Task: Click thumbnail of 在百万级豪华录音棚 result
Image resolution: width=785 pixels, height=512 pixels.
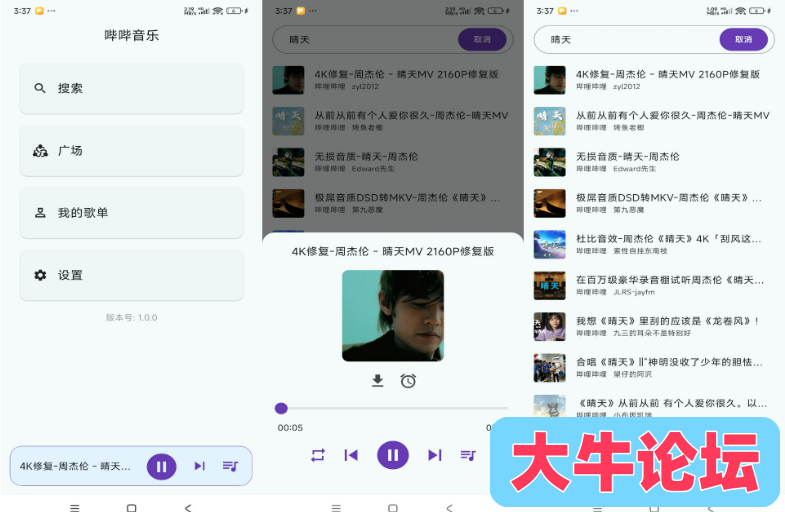Action: [550, 285]
